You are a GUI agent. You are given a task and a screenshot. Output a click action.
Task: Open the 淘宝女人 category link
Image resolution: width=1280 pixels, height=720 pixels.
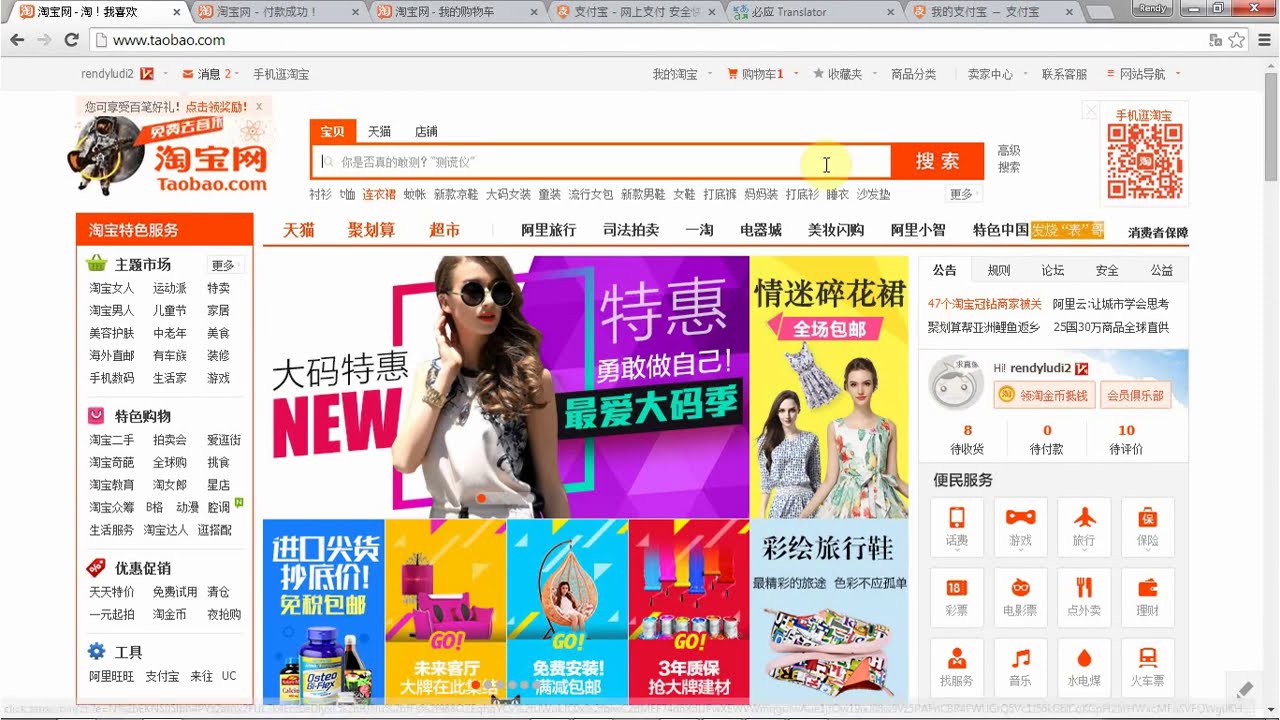click(x=111, y=288)
